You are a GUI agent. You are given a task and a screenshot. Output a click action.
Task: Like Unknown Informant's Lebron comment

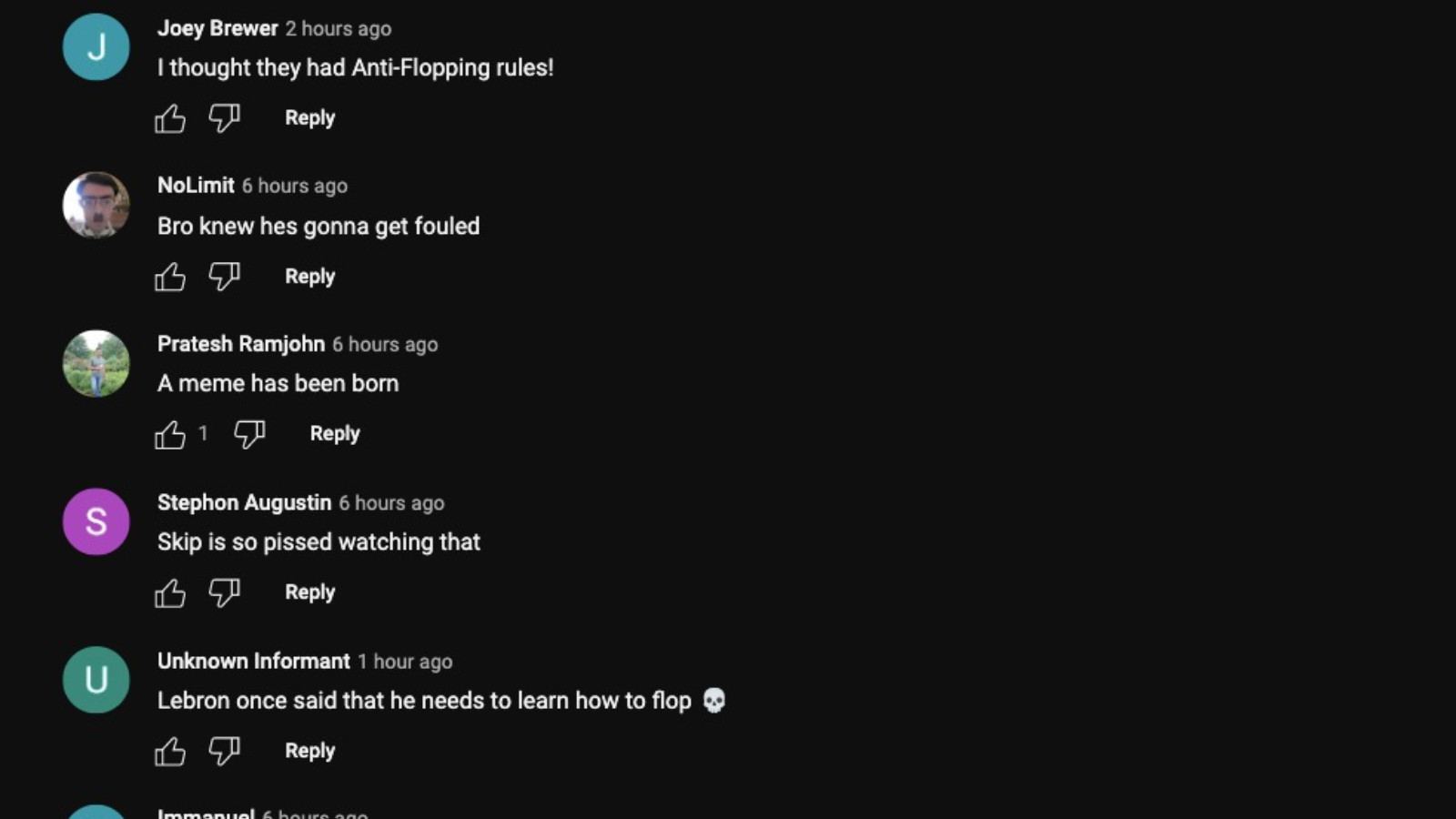pyautogui.click(x=170, y=752)
